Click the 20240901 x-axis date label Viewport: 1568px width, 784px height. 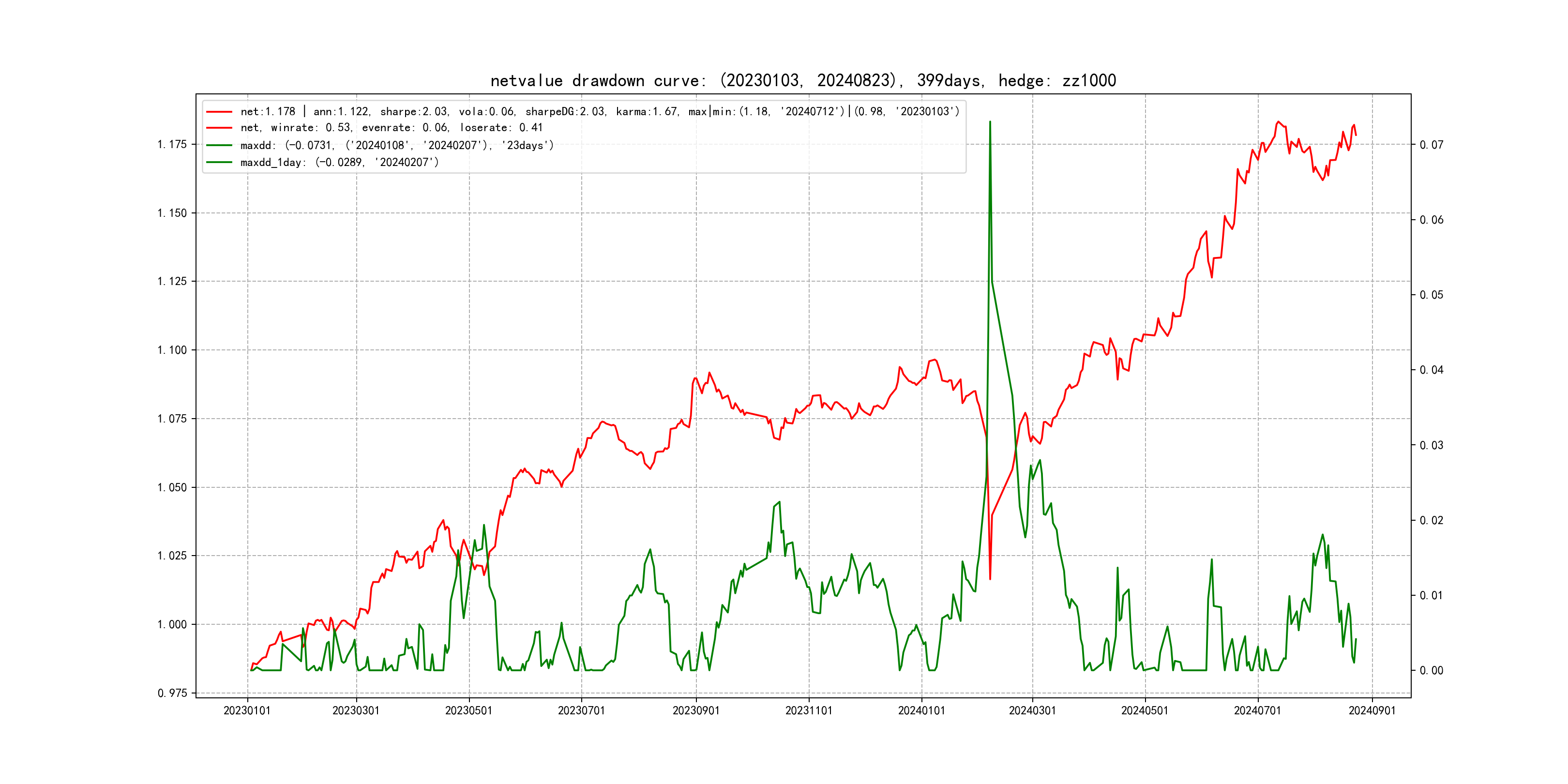coord(1372,711)
